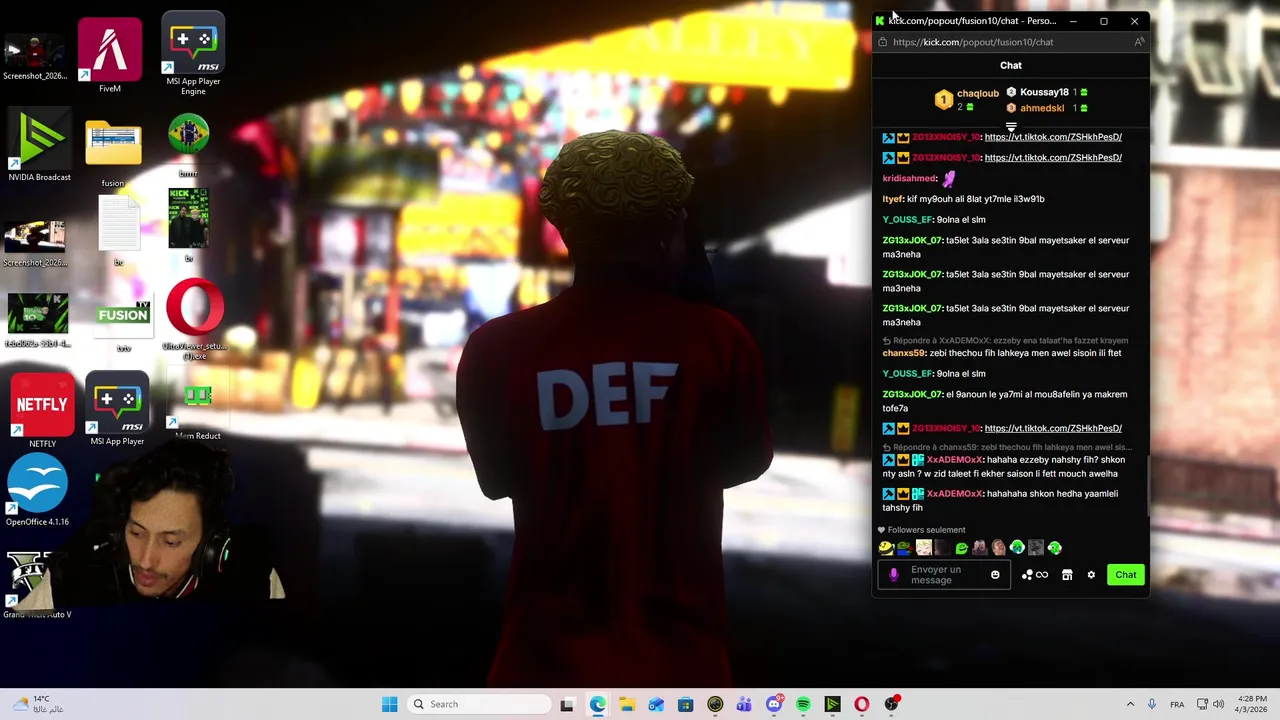Open the NETFLY desktop shortcut

[42, 410]
